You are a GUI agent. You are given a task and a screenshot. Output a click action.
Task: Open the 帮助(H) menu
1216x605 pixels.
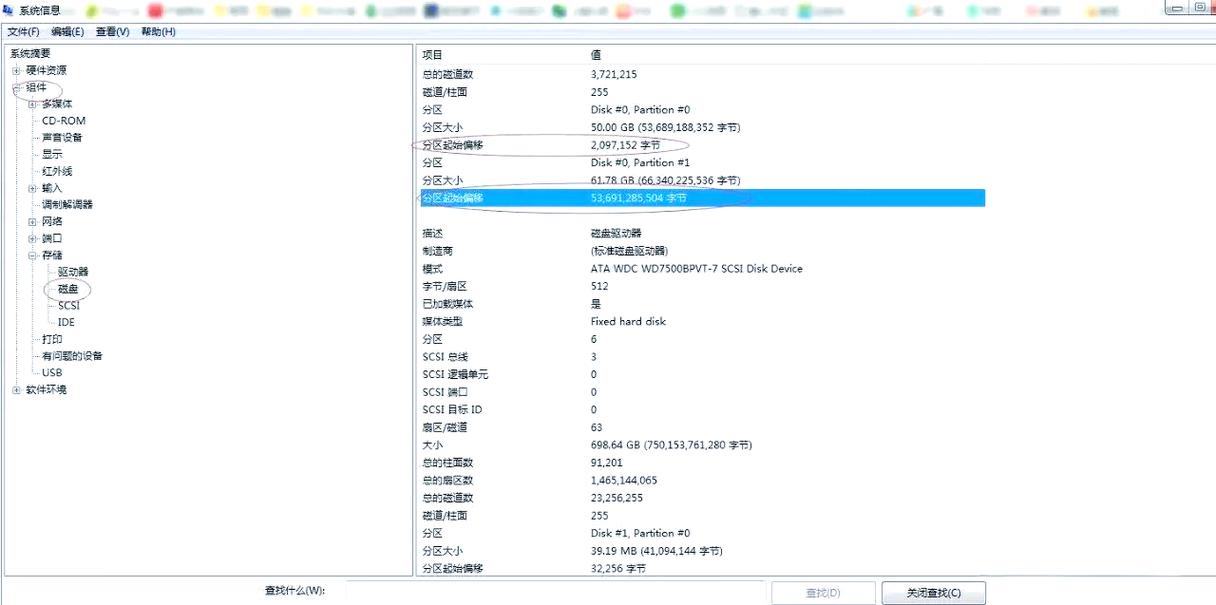tap(158, 31)
